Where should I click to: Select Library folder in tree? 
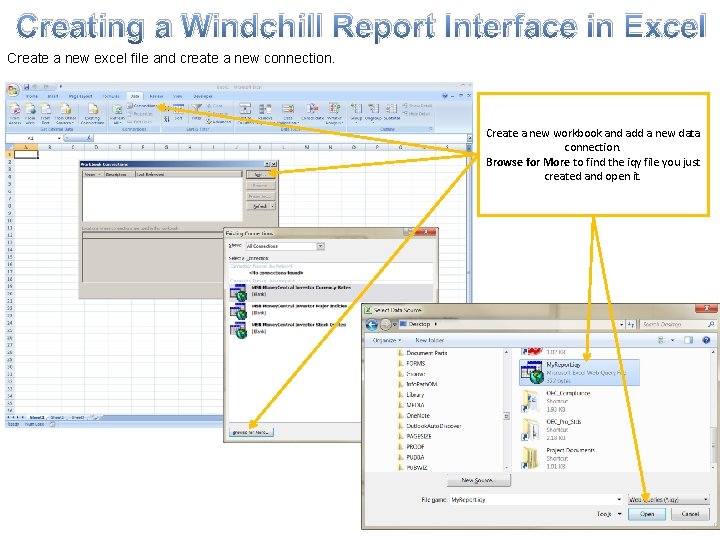411,395
